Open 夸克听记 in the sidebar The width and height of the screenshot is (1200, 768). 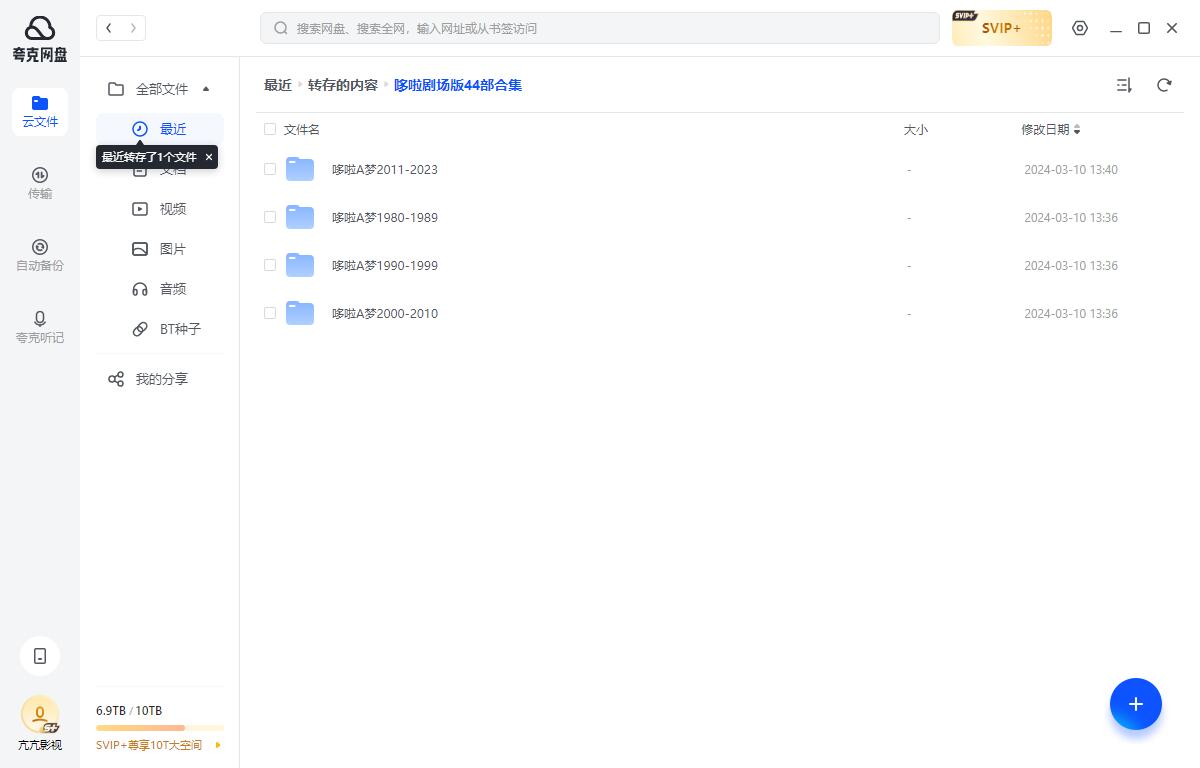click(40, 326)
